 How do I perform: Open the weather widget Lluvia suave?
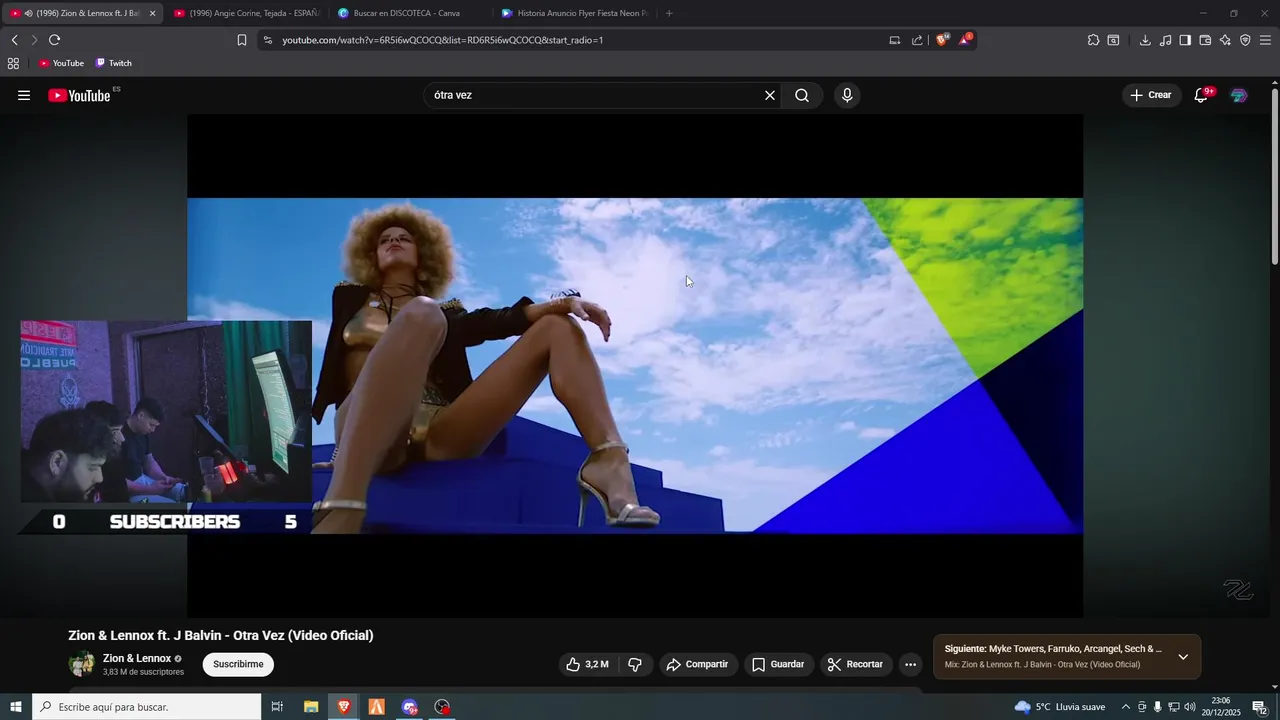[1060, 707]
